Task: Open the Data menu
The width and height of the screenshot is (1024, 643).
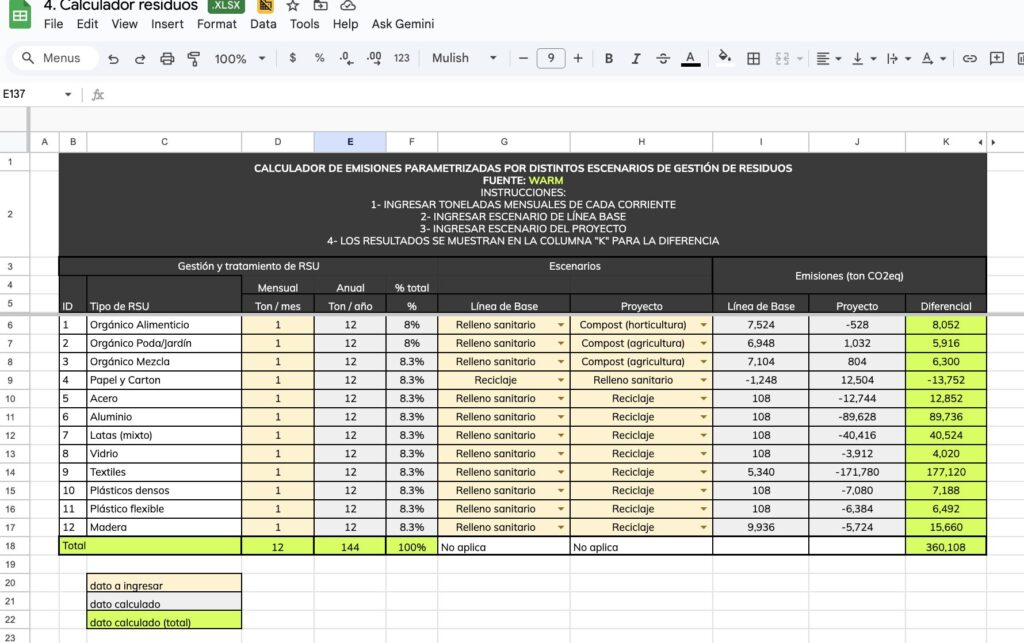Action: pyautogui.click(x=262, y=24)
